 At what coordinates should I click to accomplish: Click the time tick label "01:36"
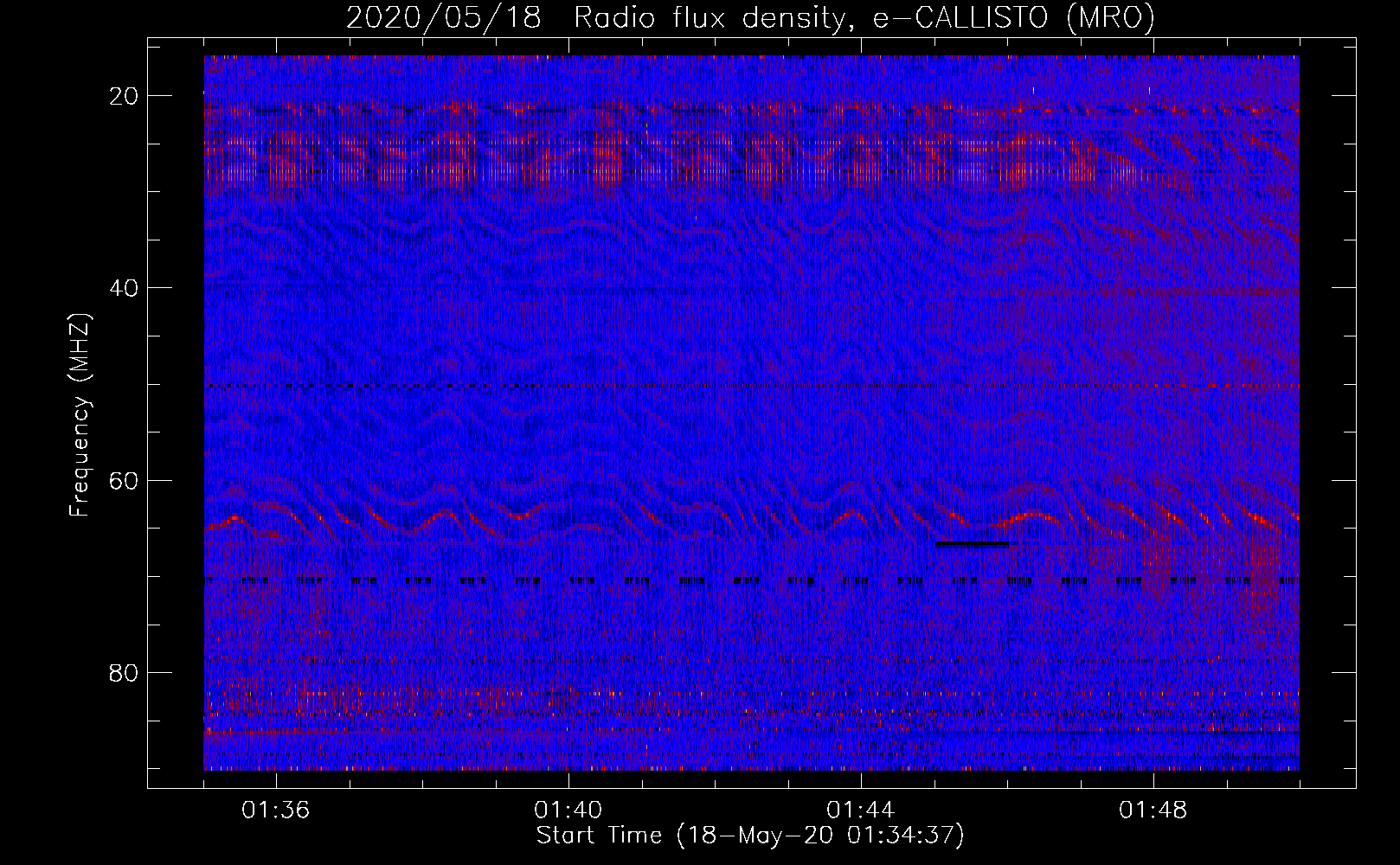[x=276, y=811]
